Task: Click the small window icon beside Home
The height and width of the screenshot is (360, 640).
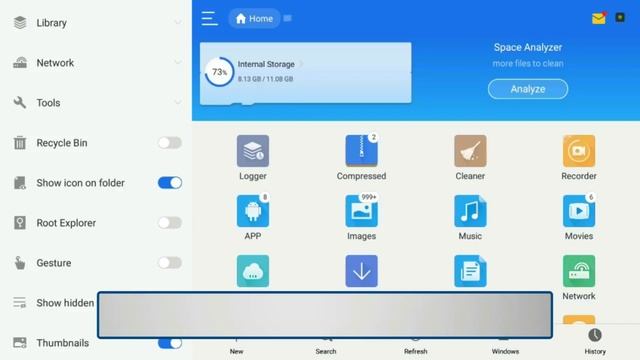Action: [x=287, y=18]
